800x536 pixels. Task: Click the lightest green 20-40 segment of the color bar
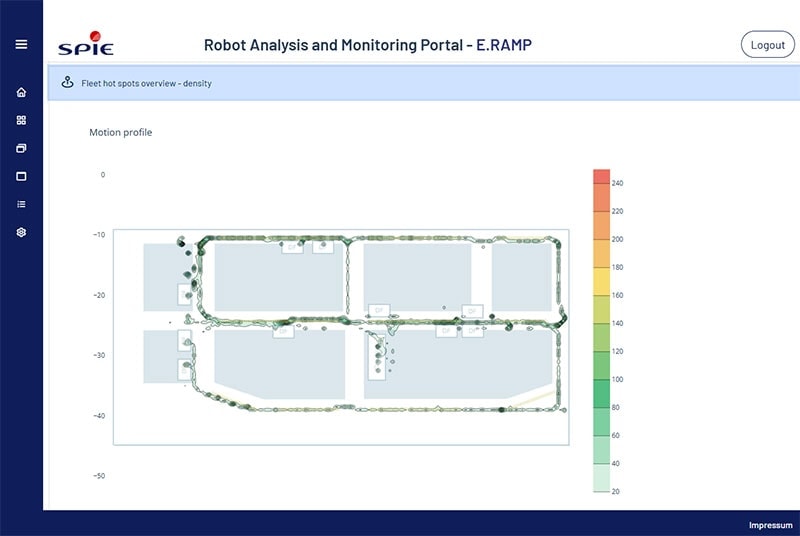coord(602,477)
